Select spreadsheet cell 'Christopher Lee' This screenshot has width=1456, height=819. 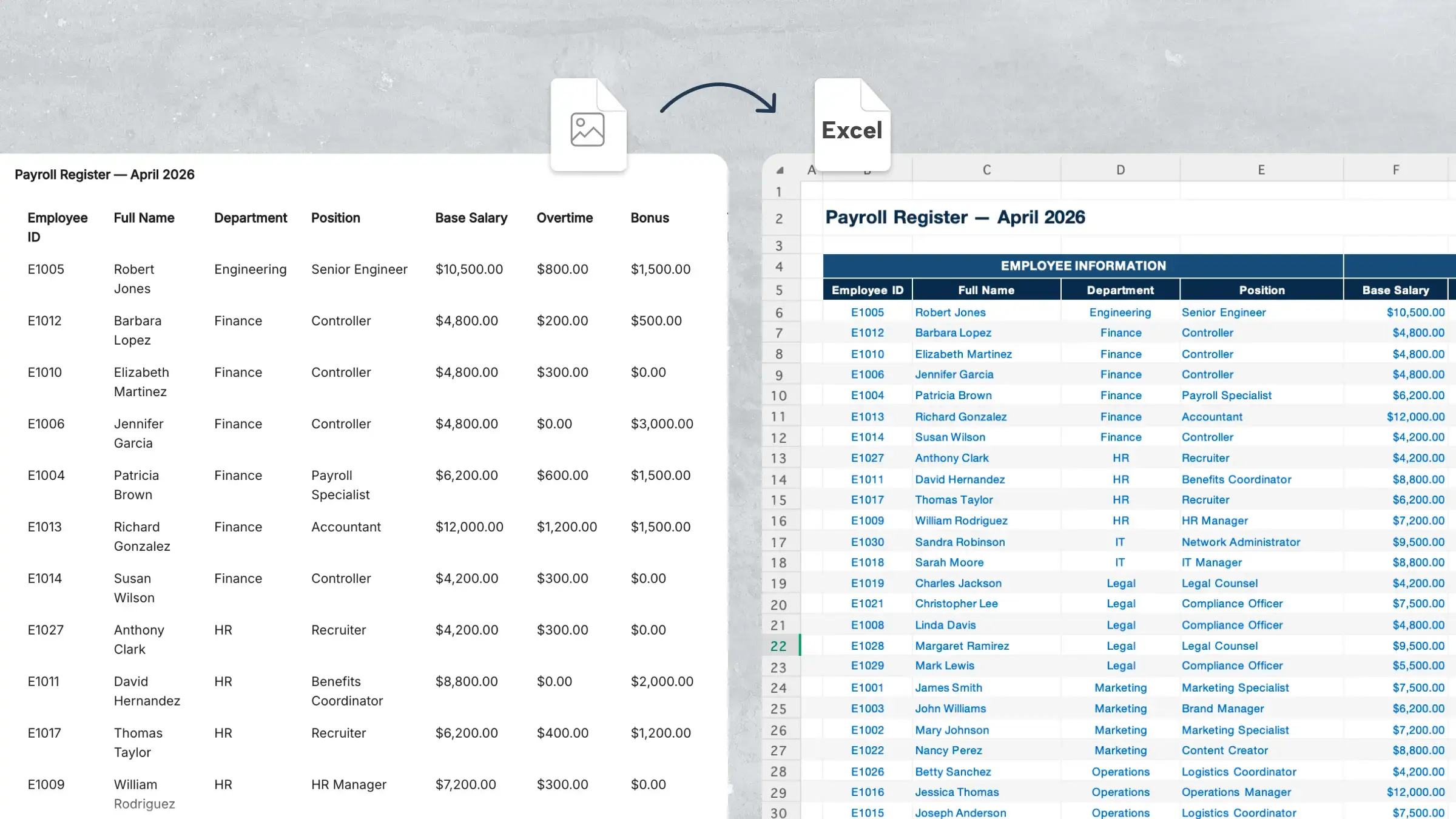(x=986, y=604)
